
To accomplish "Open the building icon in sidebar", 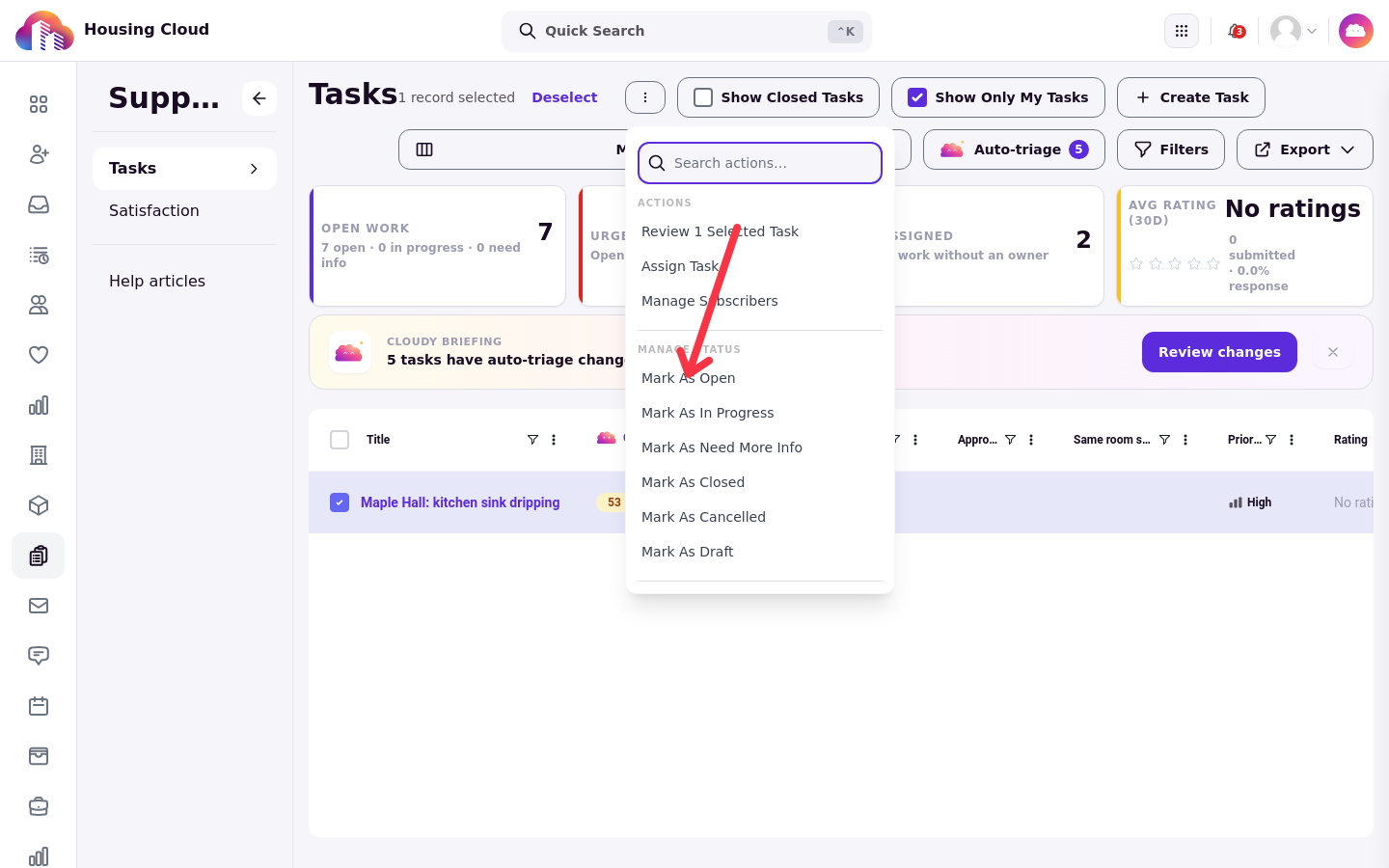I will pos(39,455).
